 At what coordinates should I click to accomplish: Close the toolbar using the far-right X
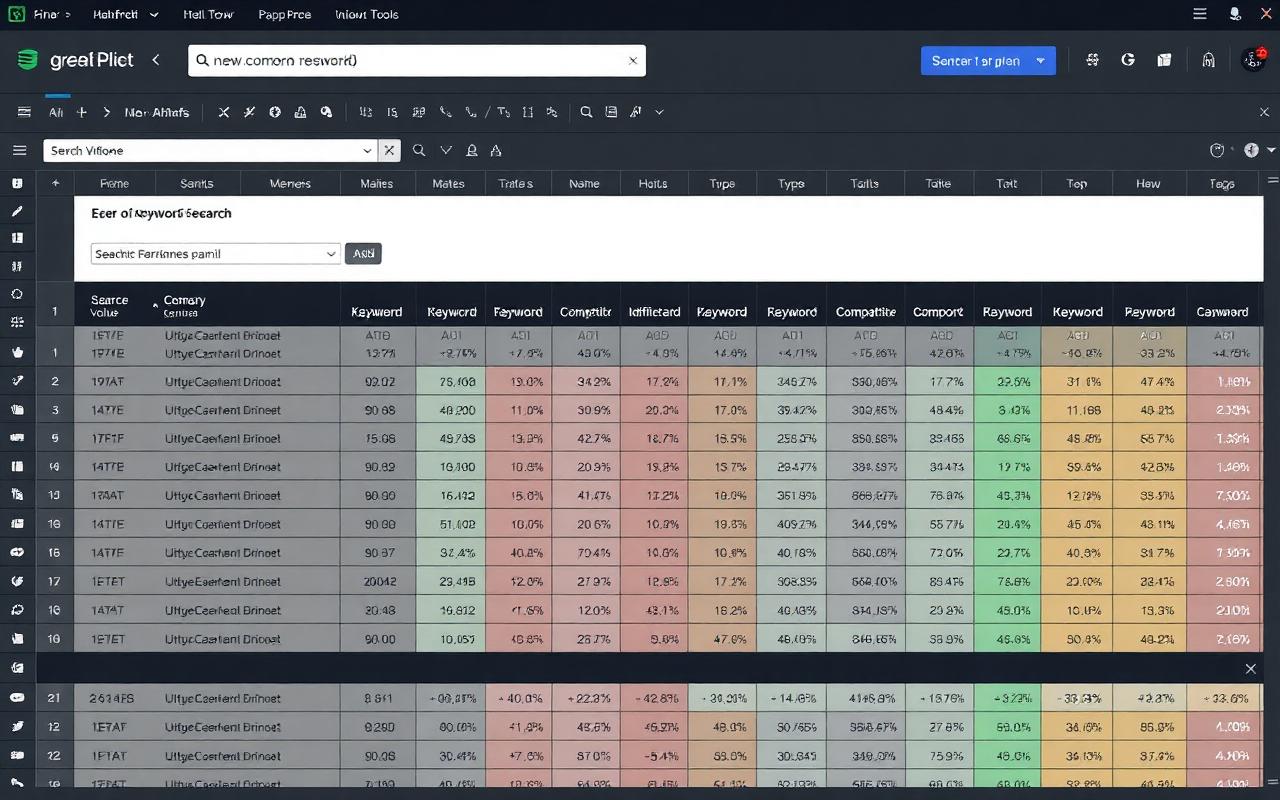1264,113
